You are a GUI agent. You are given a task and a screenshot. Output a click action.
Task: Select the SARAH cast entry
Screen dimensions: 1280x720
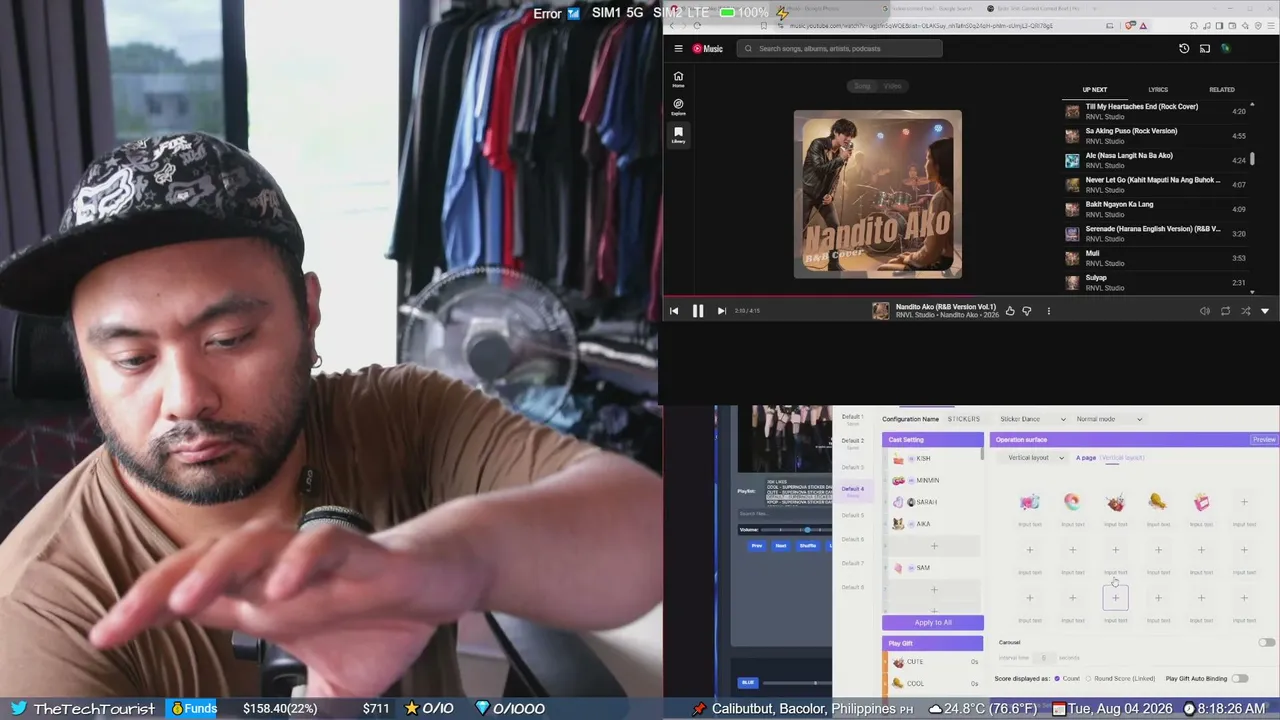pyautogui.click(x=934, y=502)
